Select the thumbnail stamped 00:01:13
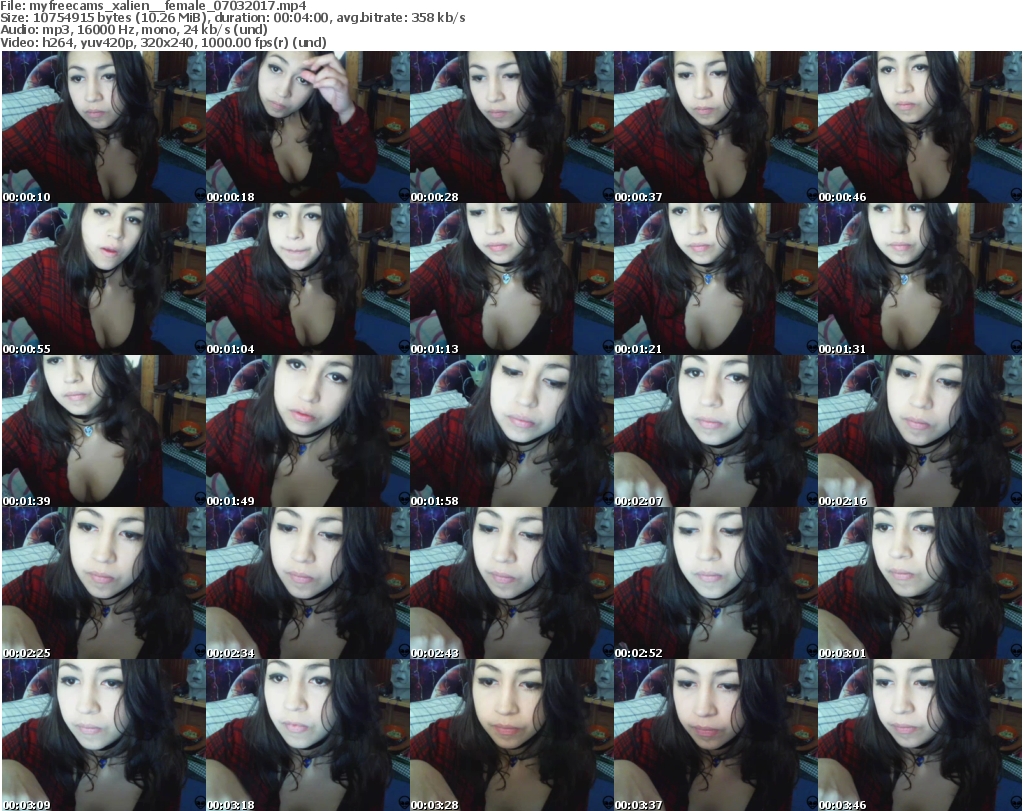This screenshot has height=811, width=1024. pyautogui.click(x=511, y=279)
